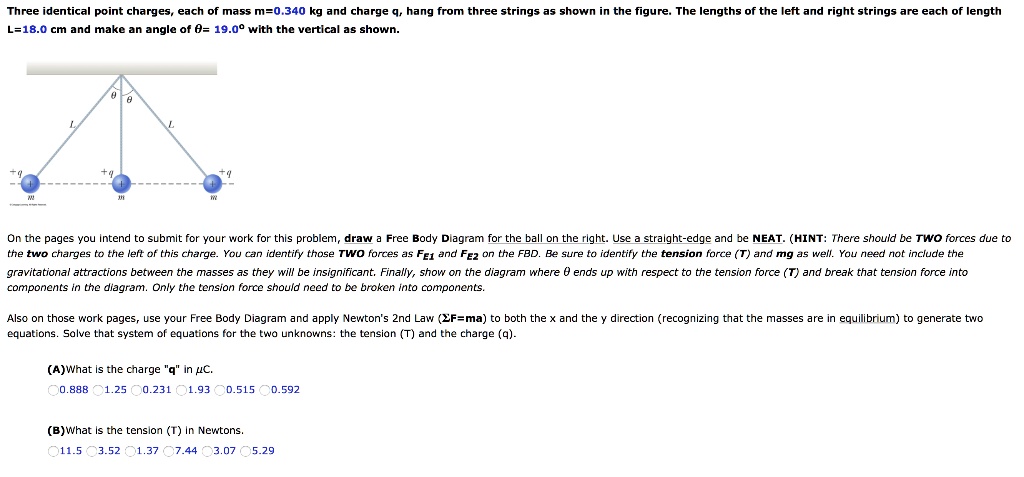Click the gray ceiling bar in the diagram
The image size is (1024, 477).
click(122, 68)
